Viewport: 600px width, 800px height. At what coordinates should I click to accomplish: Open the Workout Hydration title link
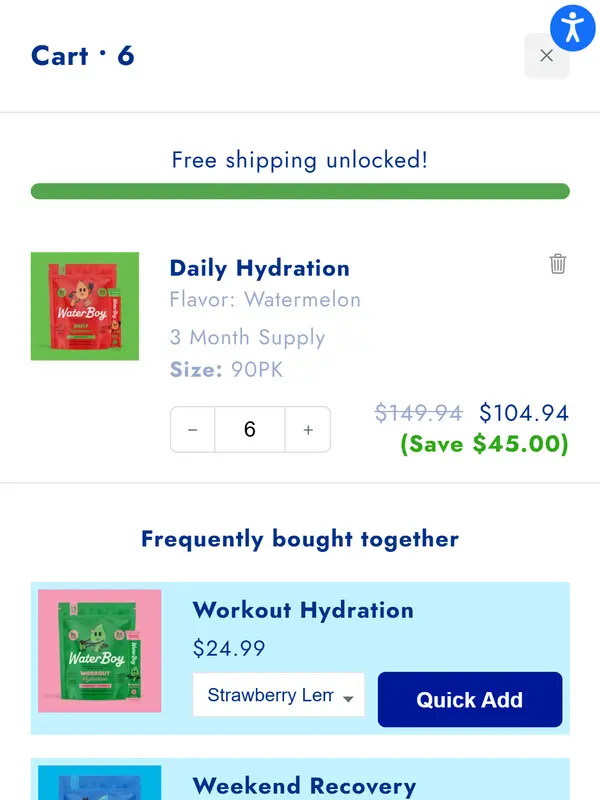click(x=302, y=610)
